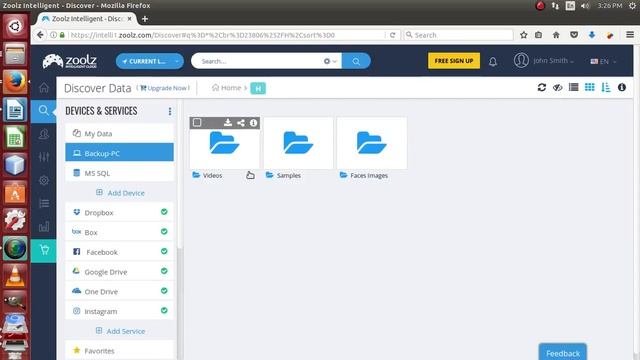Open Firefox hamburger menu
Screen dimensions: 640x360
click(630, 35)
